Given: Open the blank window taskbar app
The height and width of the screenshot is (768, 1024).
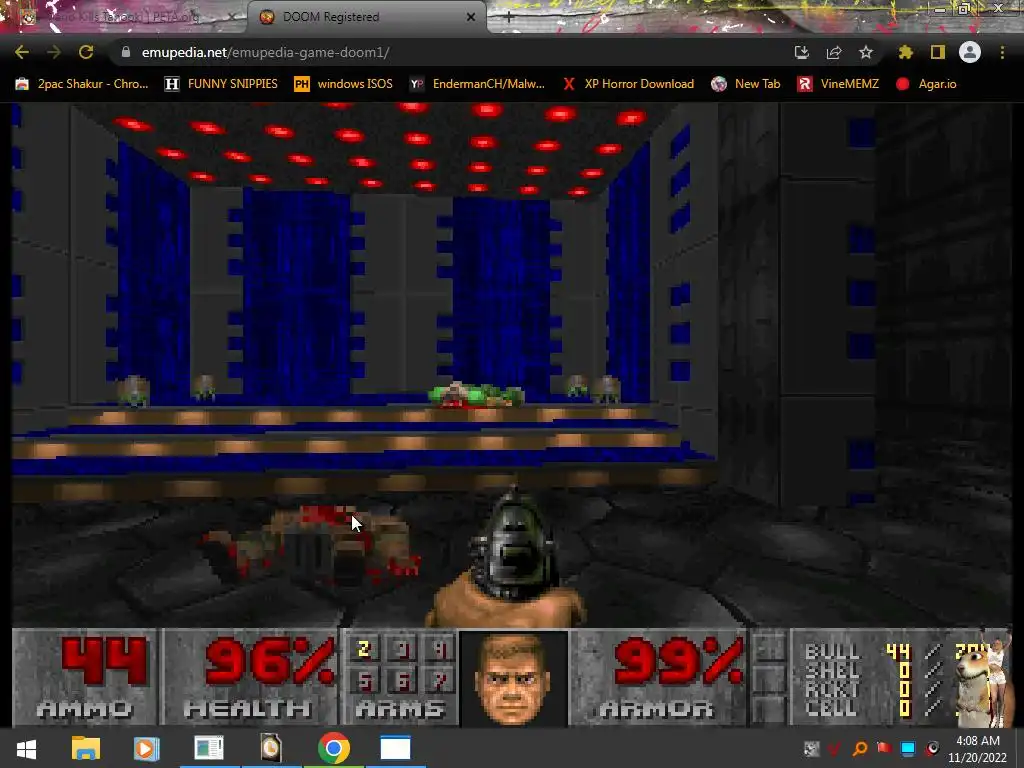Looking at the screenshot, I should 395,748.
